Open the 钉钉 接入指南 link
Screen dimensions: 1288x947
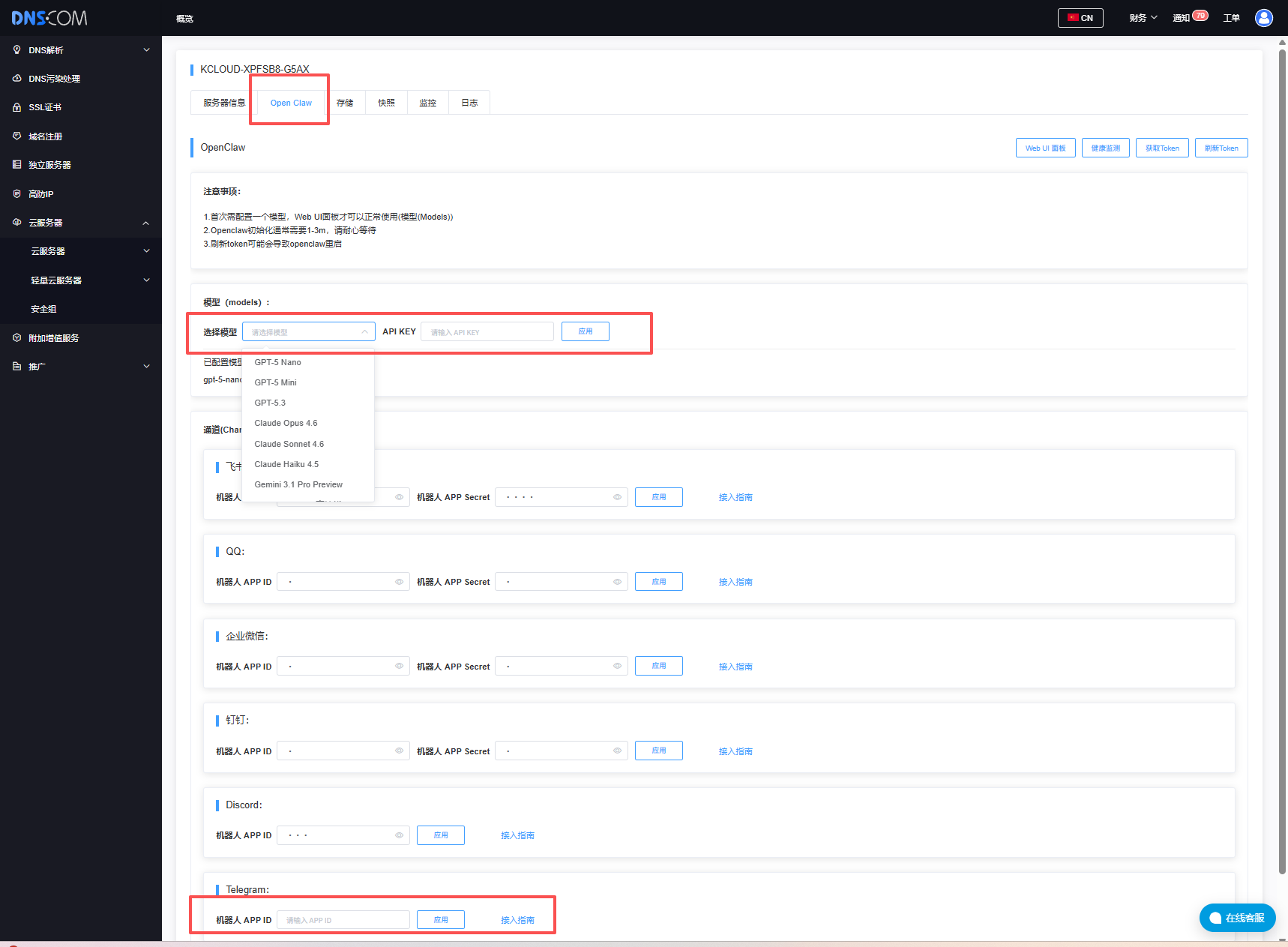(735, 751)
